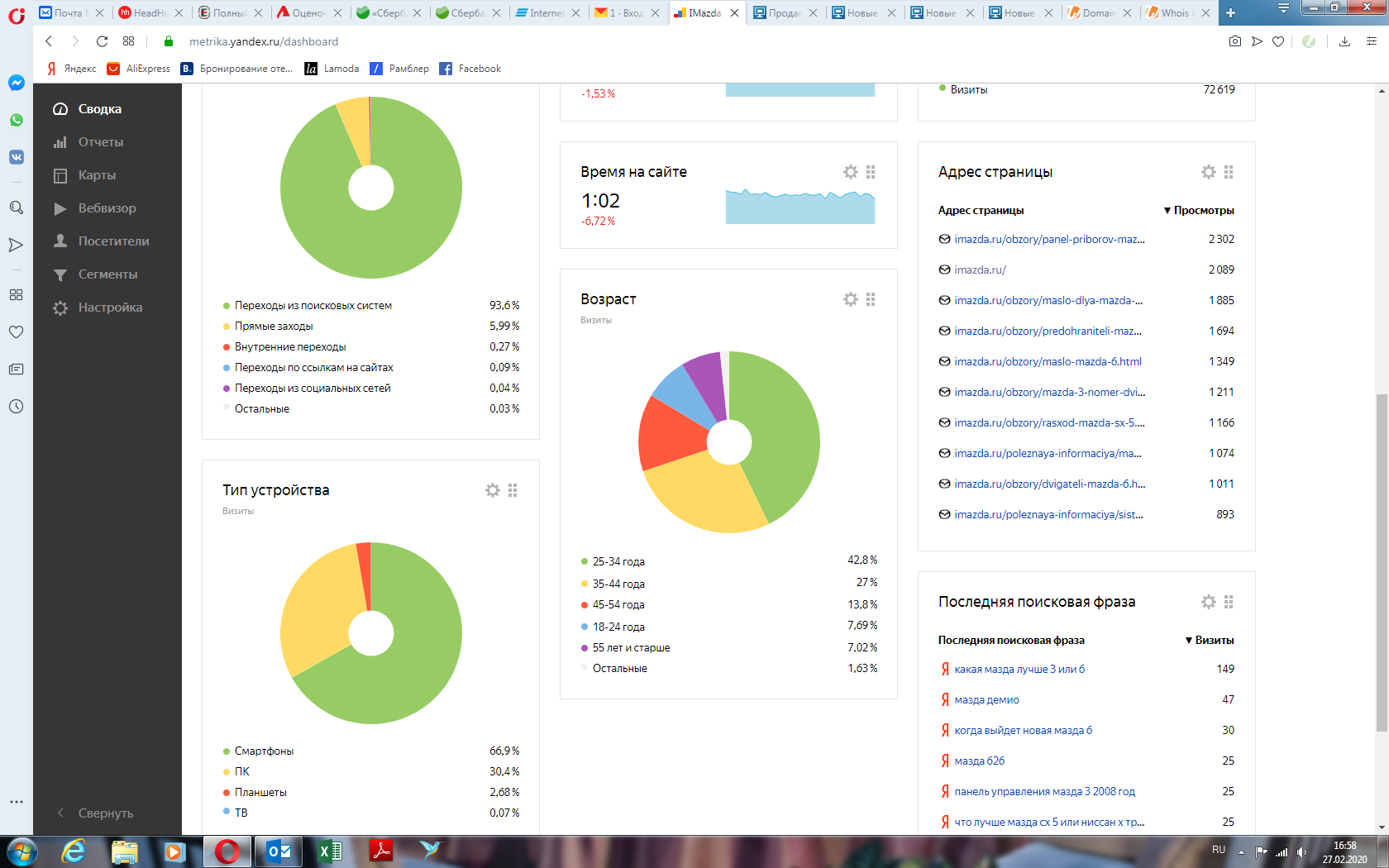This screenshot has width=1389, height=868.
Task: Open the Windows Start menu
Action: (22, 851)
